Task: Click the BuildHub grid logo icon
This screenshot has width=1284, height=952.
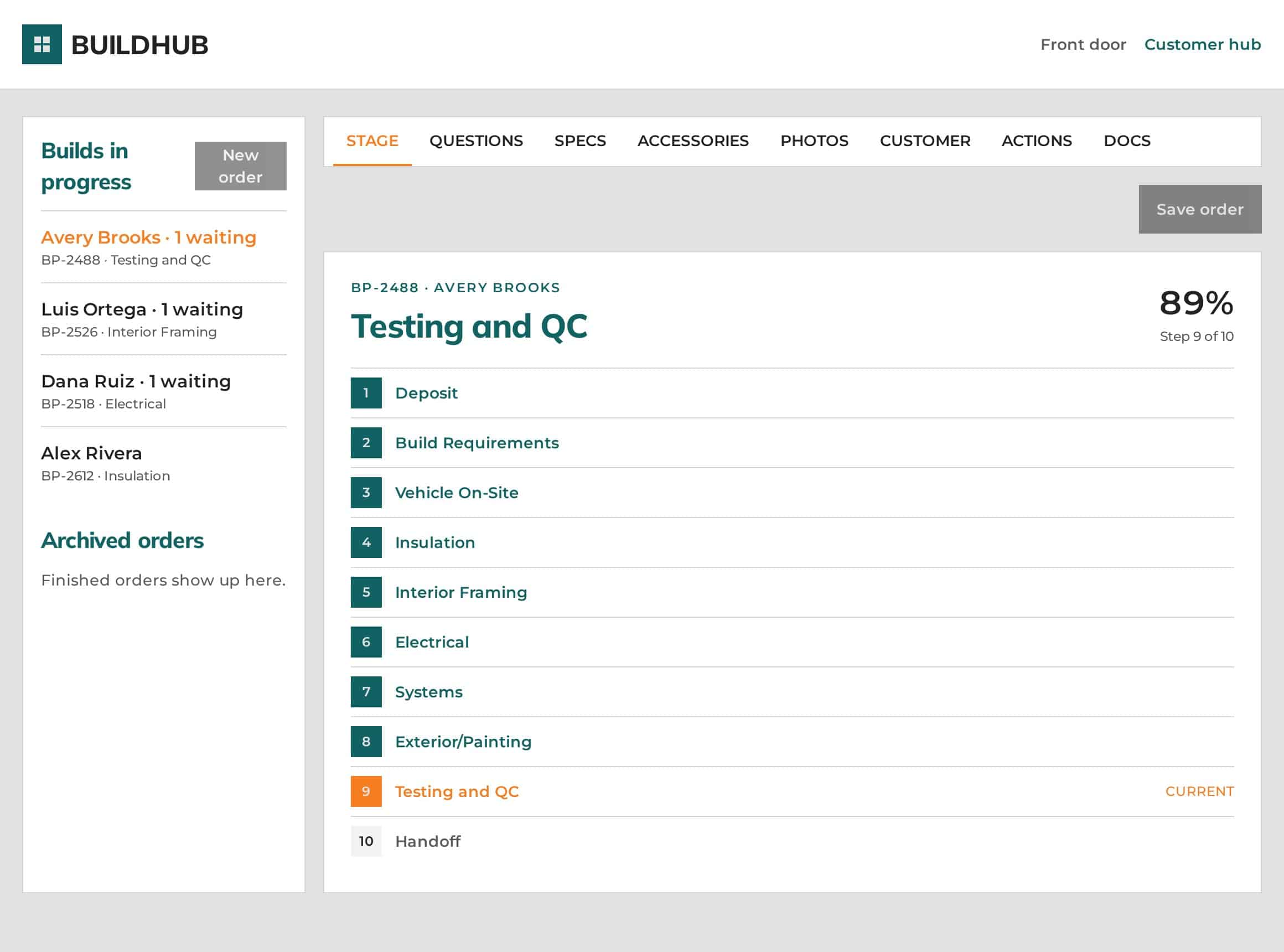Action: (x=42, y=44)
